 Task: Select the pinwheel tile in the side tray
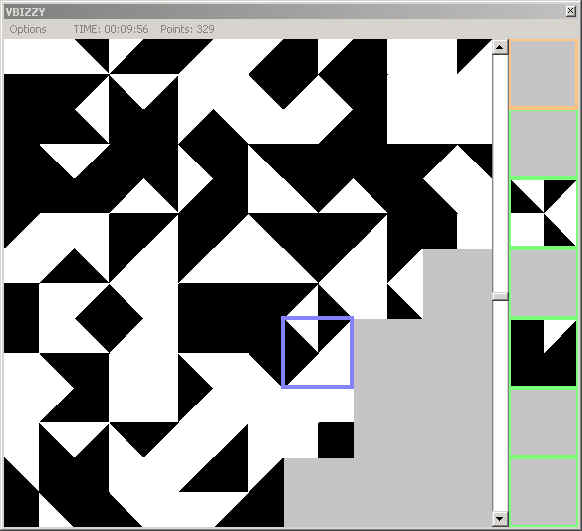(543, 213)
